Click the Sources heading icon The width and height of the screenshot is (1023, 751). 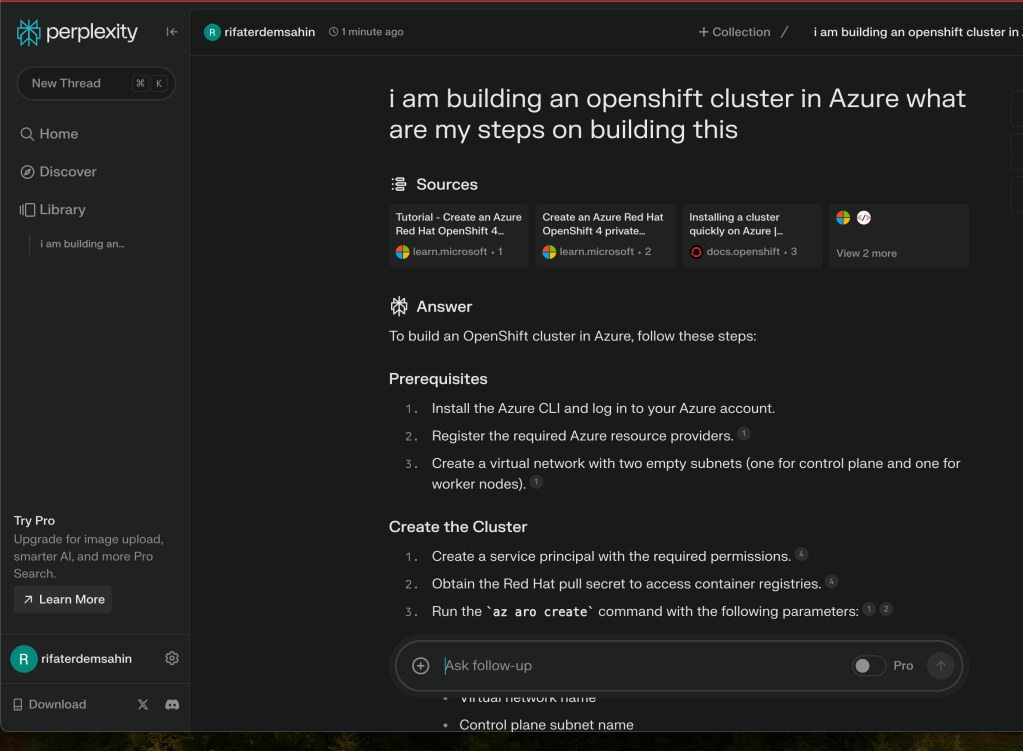click(399, 185)
